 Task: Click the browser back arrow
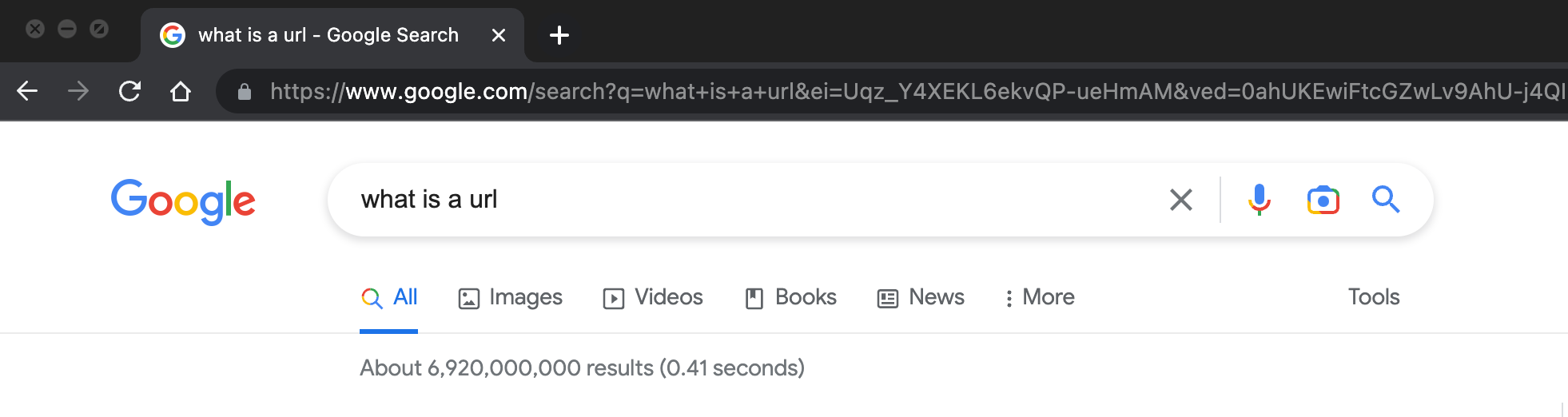[x=27, y=91]
